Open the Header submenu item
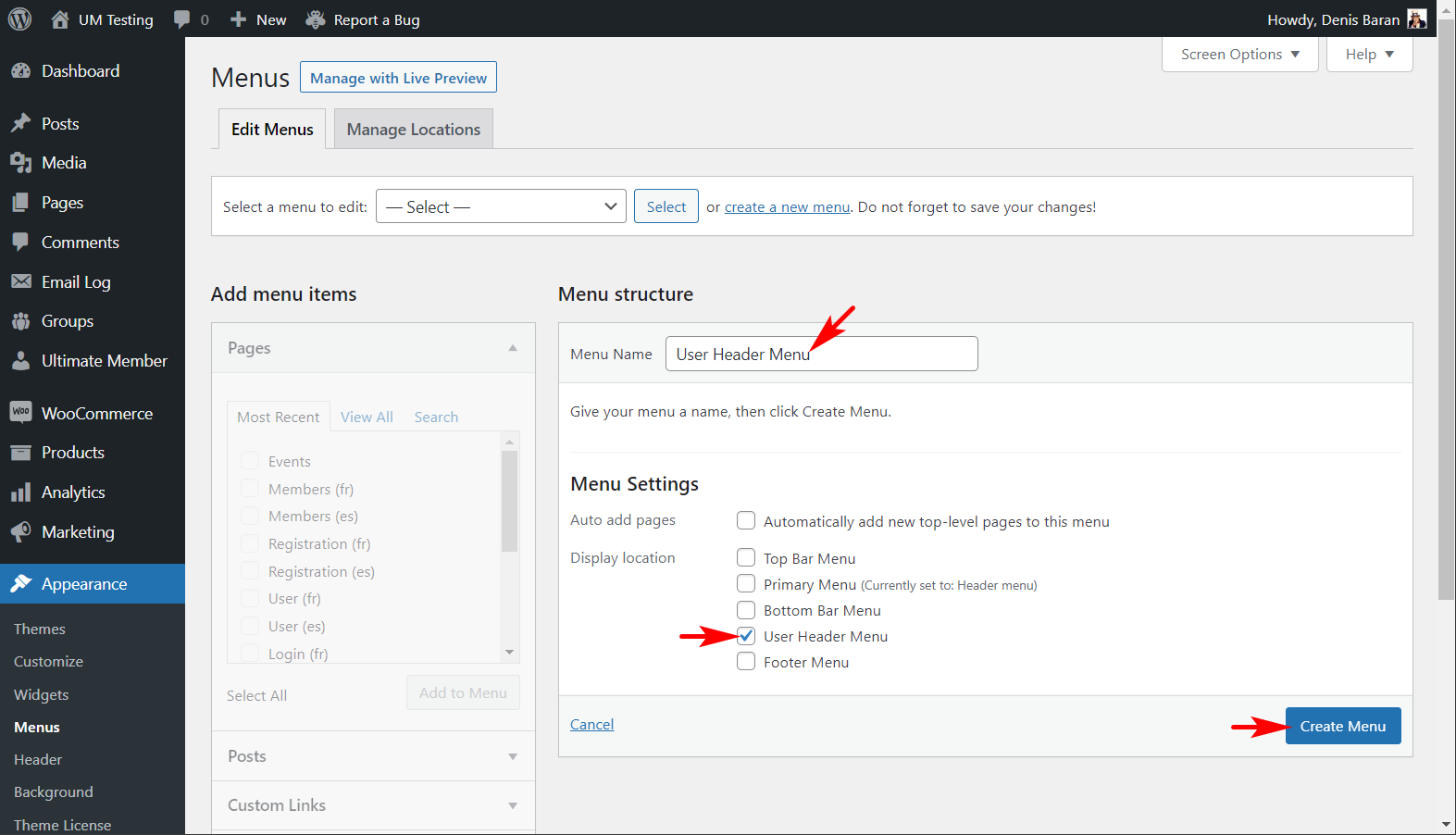Screen dimensions: 1456x835 [38, 759]
